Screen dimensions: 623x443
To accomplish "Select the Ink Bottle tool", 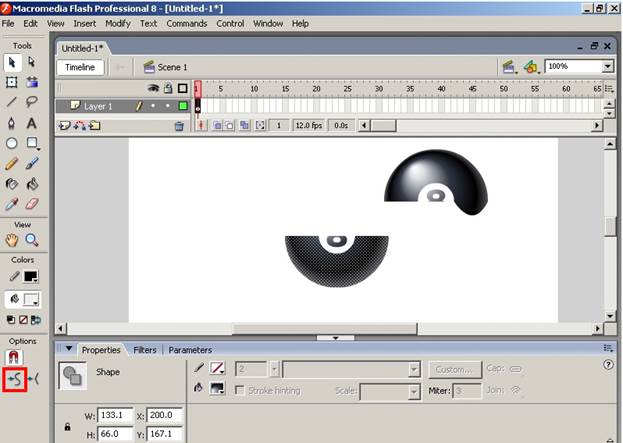I will click(x=12, y=184).
